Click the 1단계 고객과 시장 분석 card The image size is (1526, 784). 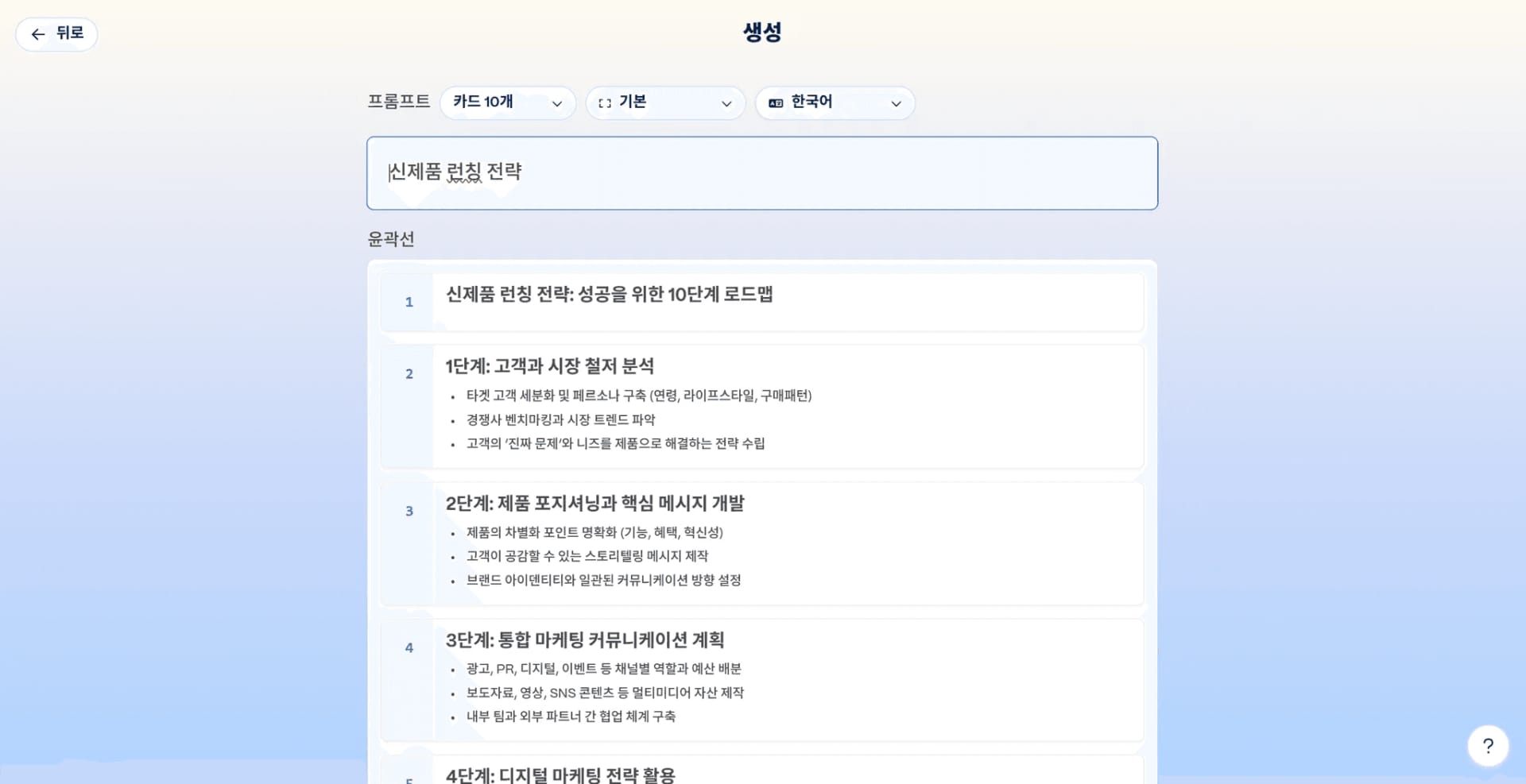[761, 406]
